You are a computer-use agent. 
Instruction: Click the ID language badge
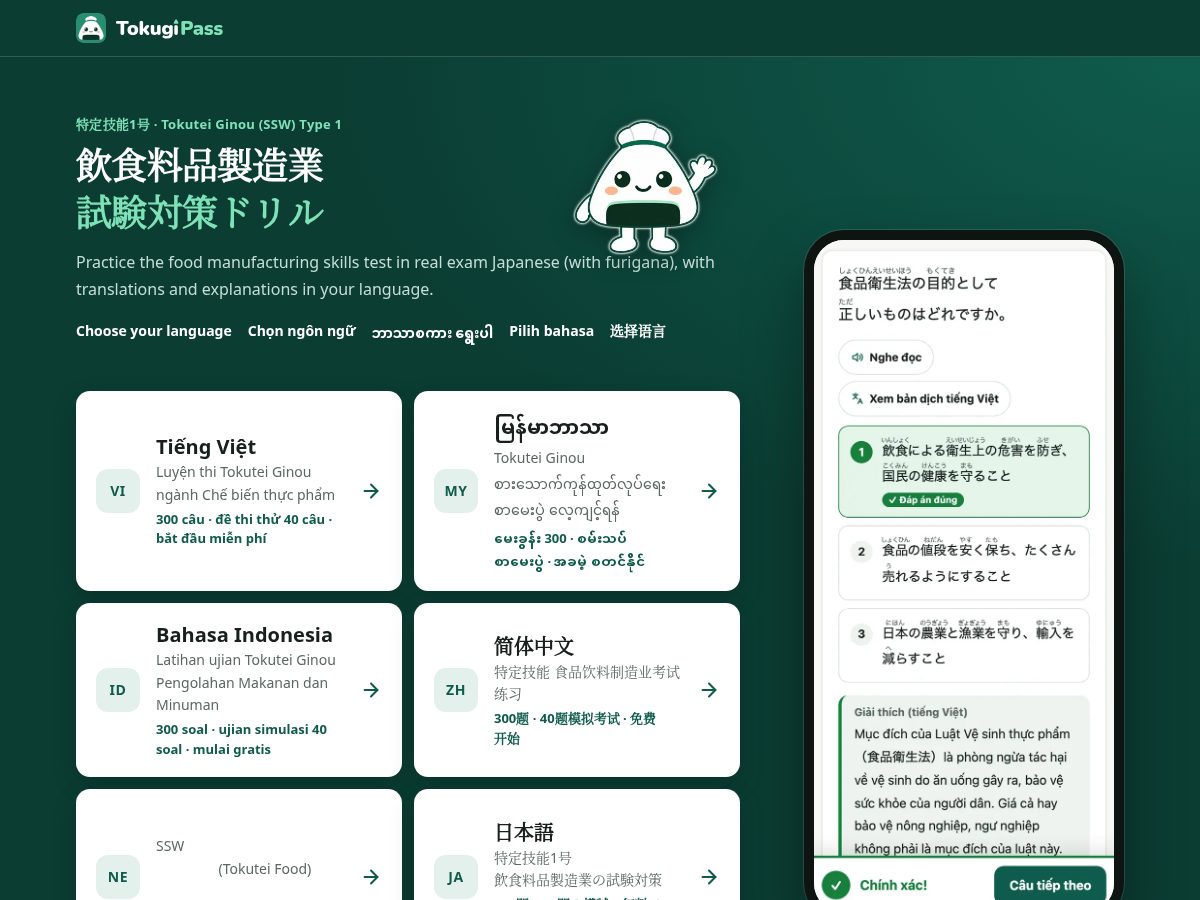click(x=118, y=690)
